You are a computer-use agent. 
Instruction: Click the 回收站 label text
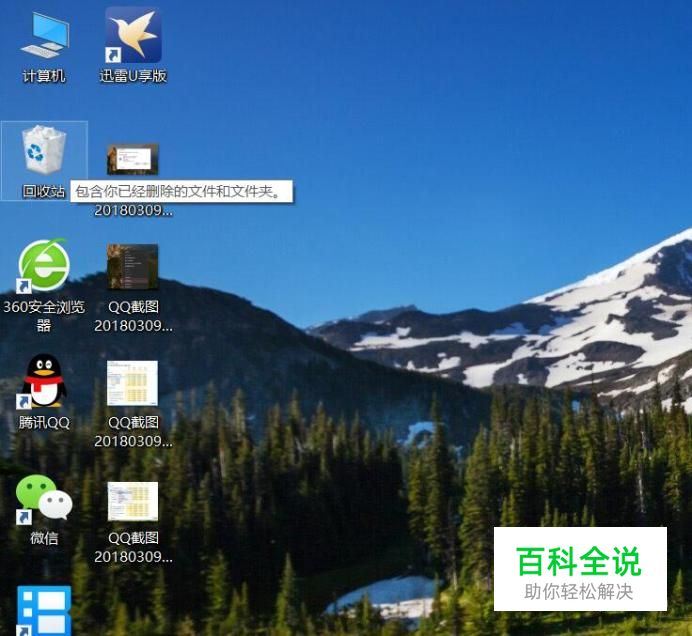(x=44, y=191)
